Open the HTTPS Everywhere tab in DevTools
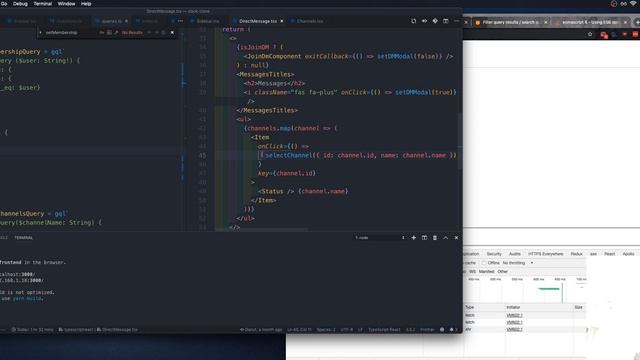Image resolution: width=640 pixels, height=360 pixels. pos(545,254)
